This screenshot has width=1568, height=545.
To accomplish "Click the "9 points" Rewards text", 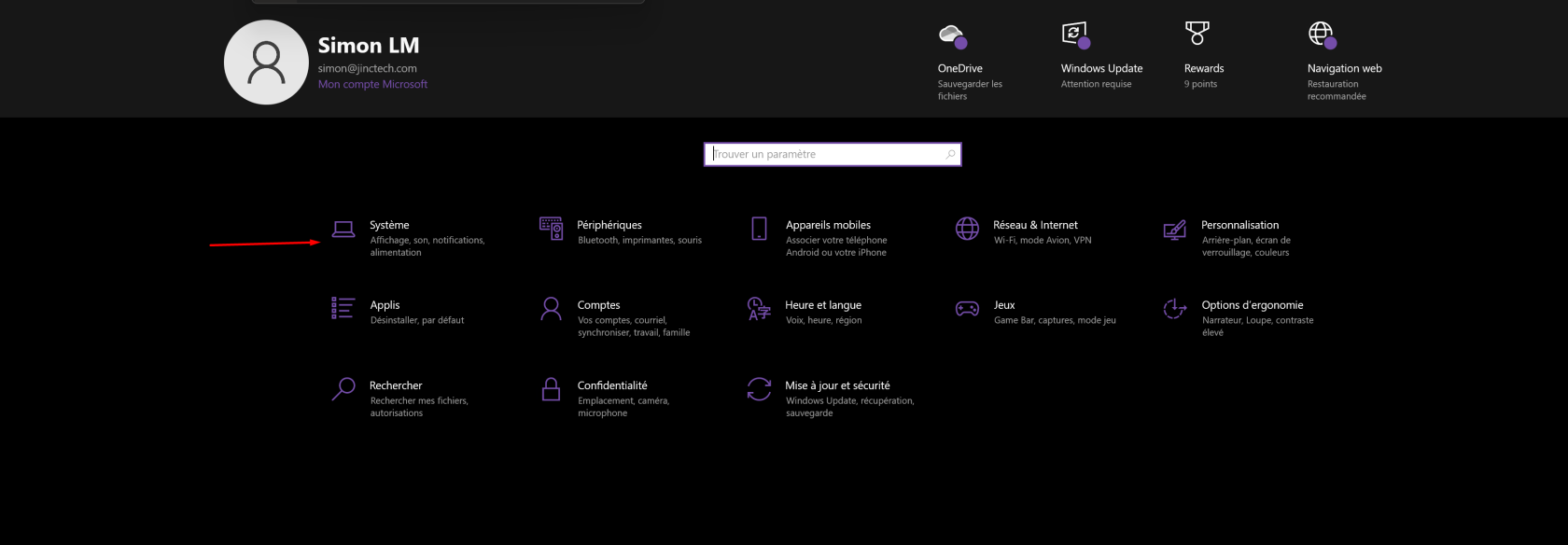I will (1200, 84).
